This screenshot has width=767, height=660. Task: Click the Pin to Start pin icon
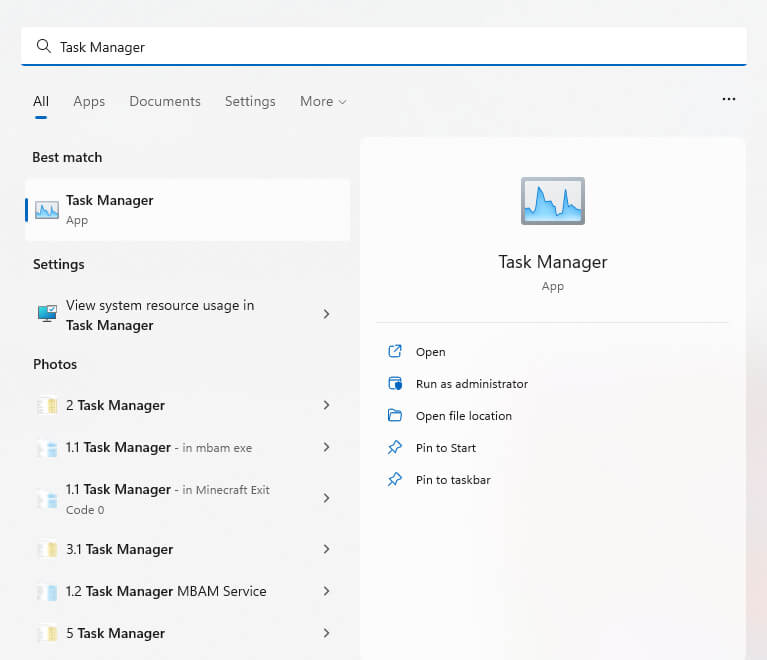(395, 448)
